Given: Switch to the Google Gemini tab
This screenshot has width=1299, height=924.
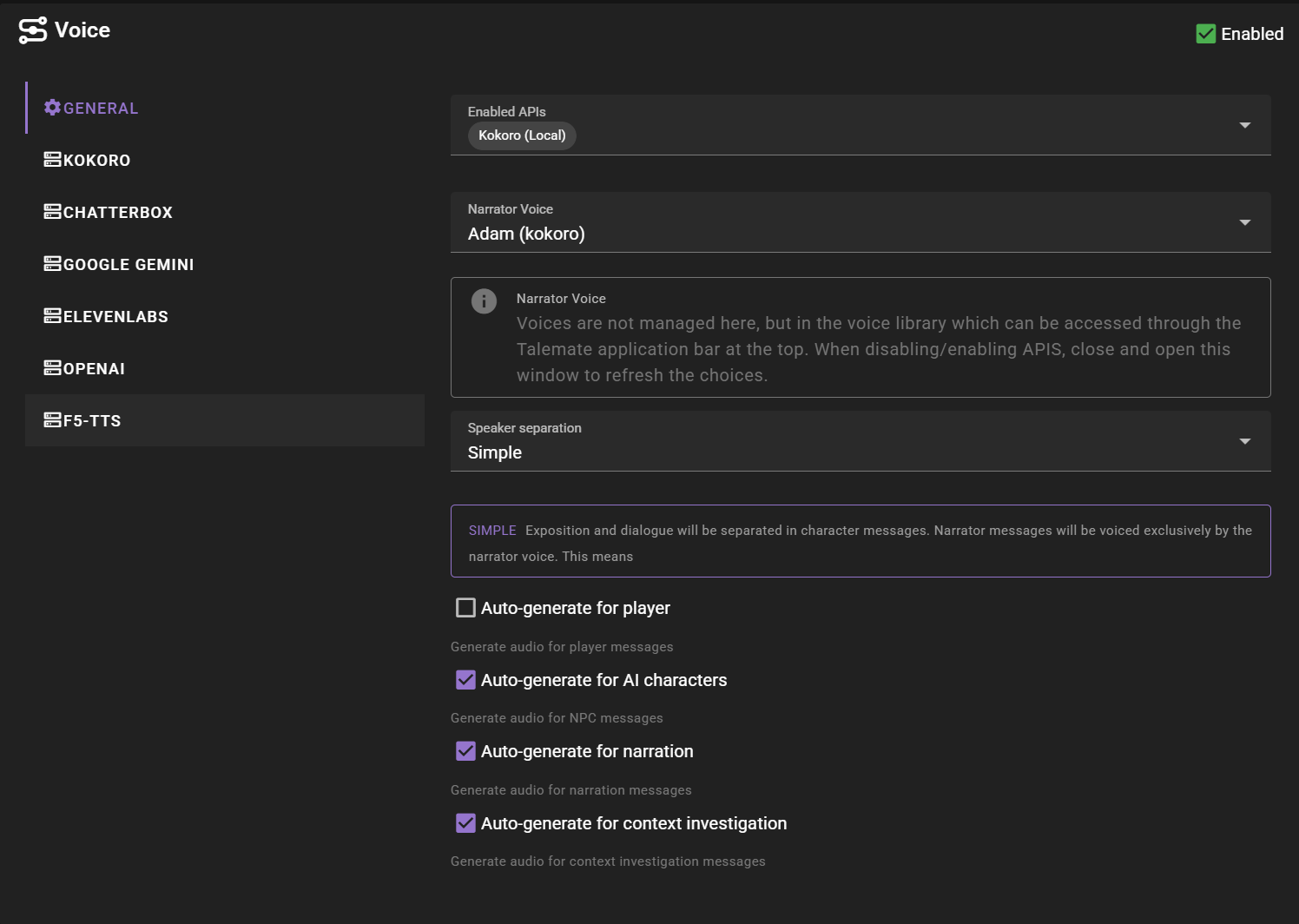Looking at the screenshot, I should click(225, 264).
